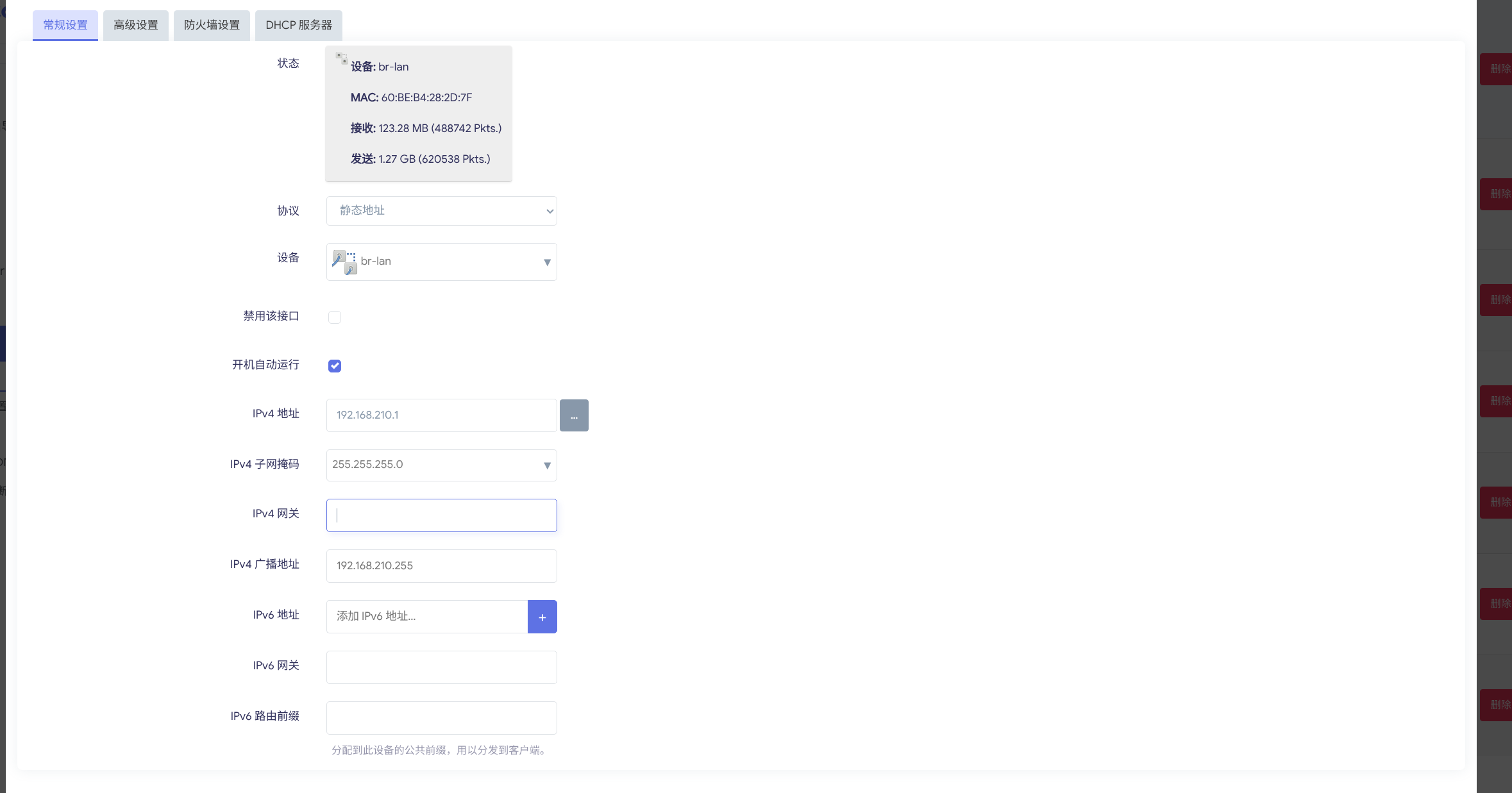Go to the DHCP 服务器 tab
1512x793 pixels.
pyautogui.click(x=298, y=25)
